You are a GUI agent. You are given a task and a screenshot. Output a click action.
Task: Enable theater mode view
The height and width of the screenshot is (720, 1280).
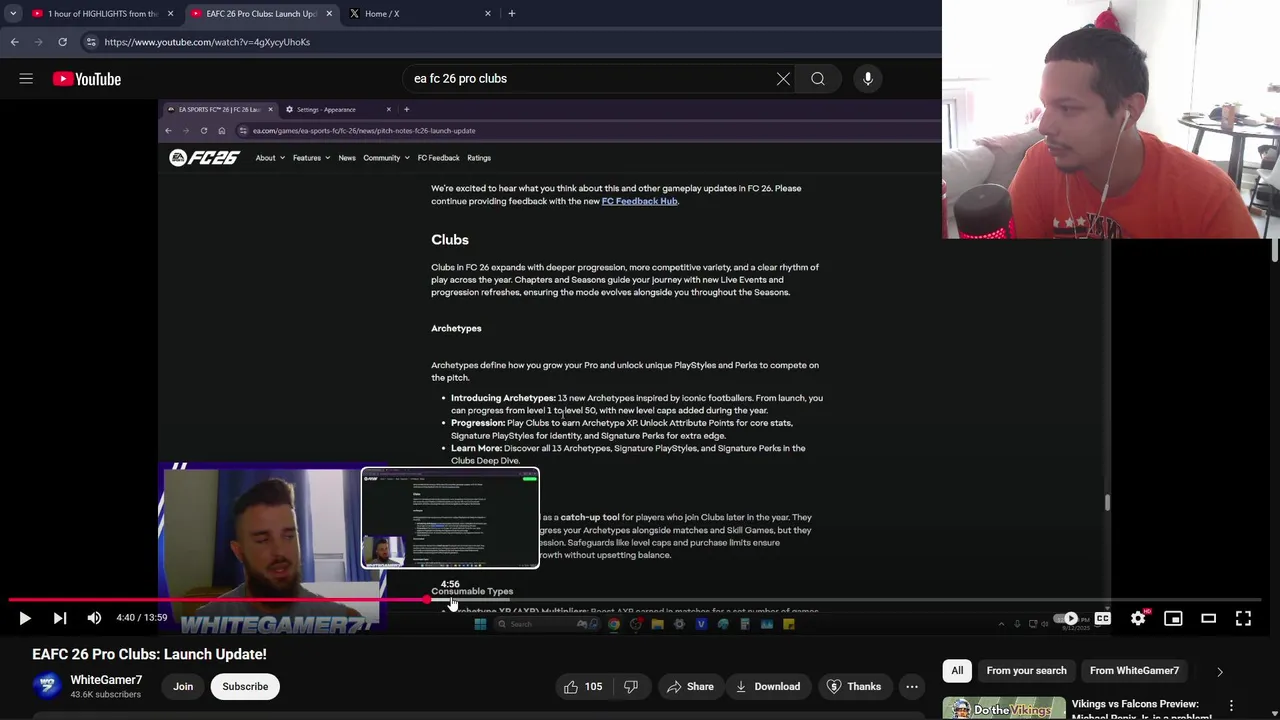[1208, 619]
